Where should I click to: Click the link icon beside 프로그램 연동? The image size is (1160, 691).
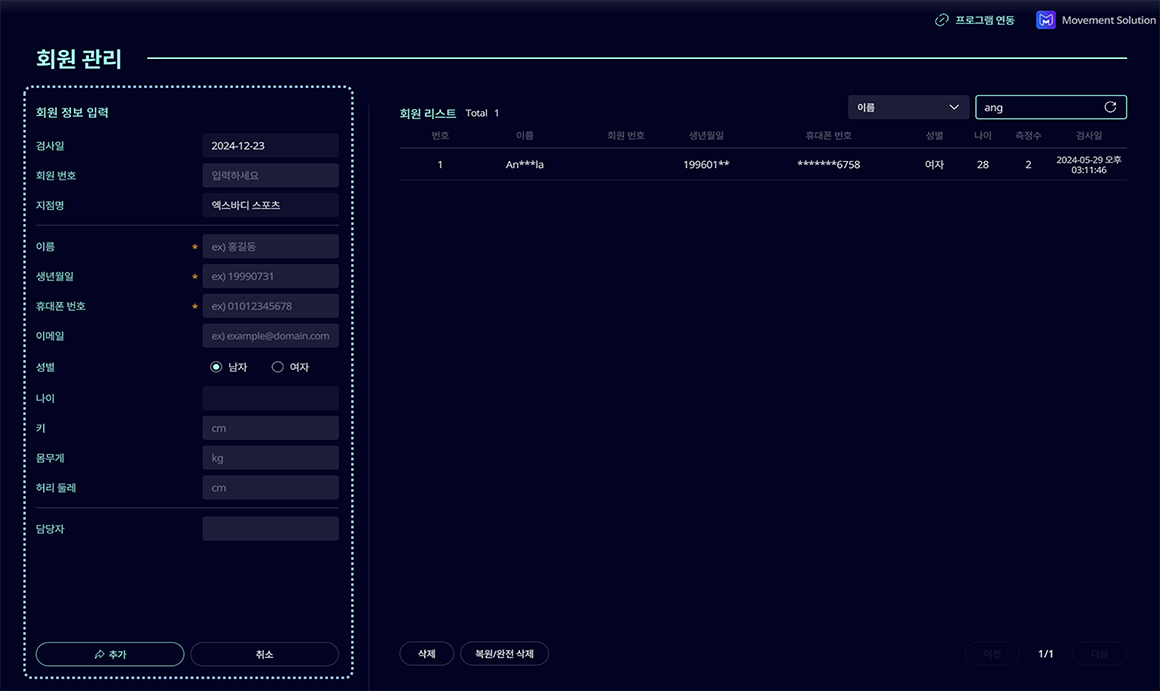click(x=941, y=20)
